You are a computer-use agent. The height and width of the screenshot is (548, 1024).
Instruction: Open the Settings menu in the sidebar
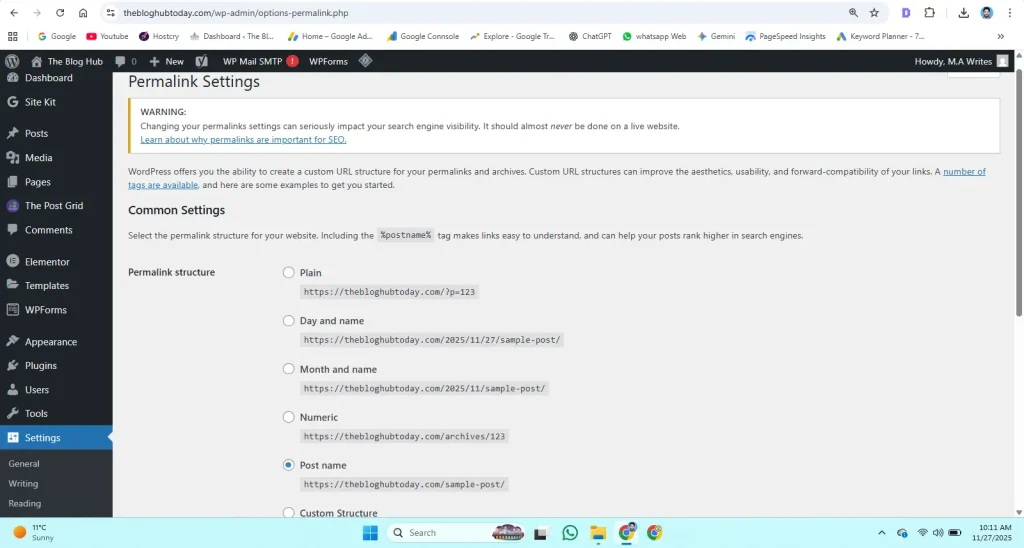click(56, 438)
